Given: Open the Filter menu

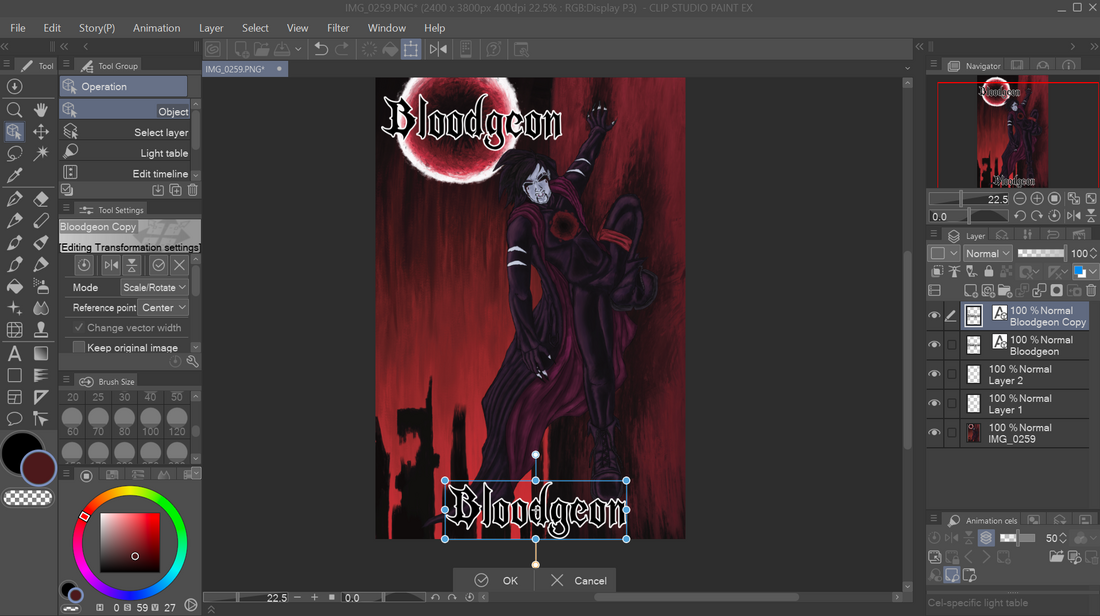Looking at the screenshot, I should point(337,28).
